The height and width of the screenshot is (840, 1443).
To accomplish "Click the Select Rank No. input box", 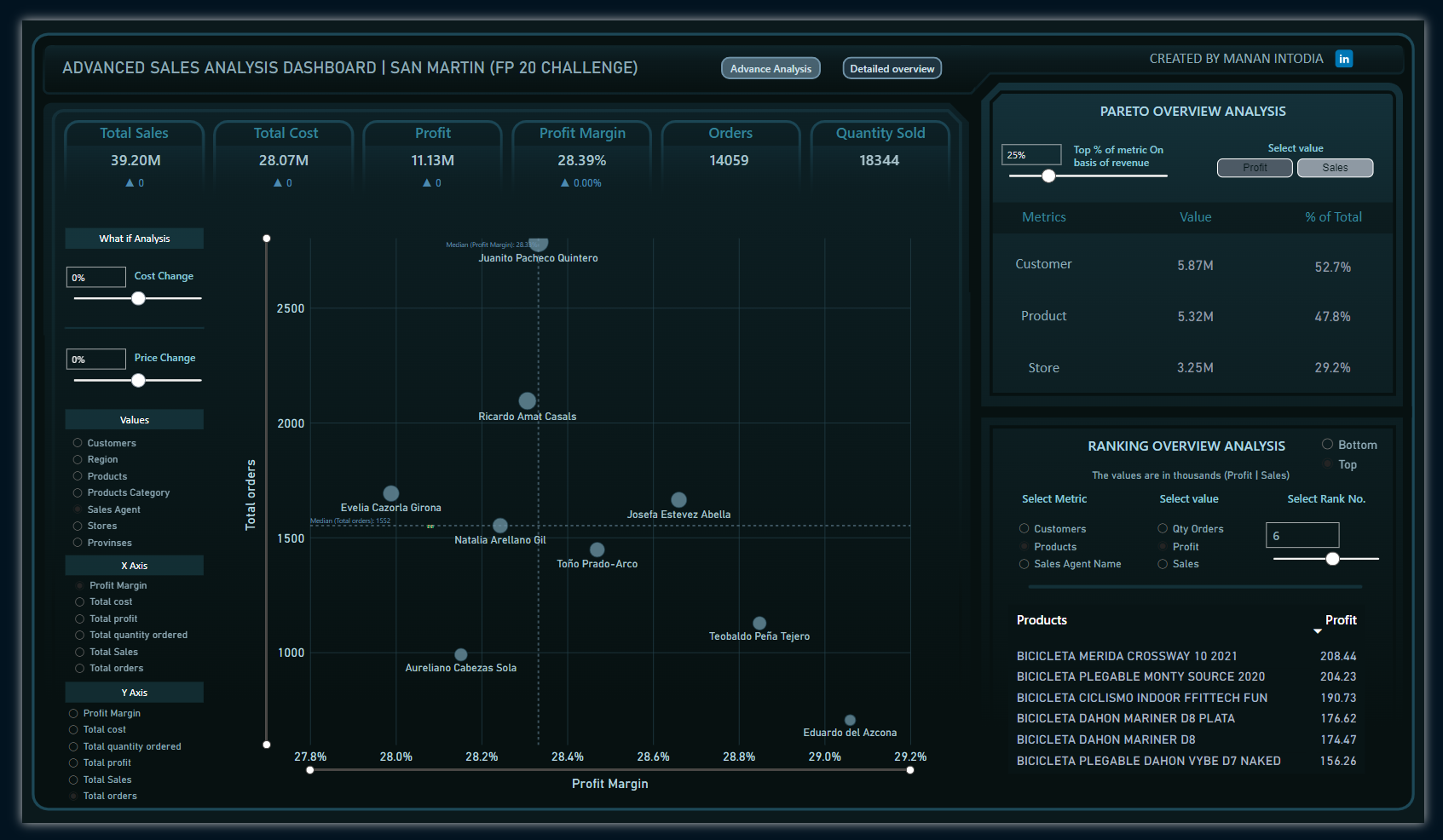I will (1302, 536).
